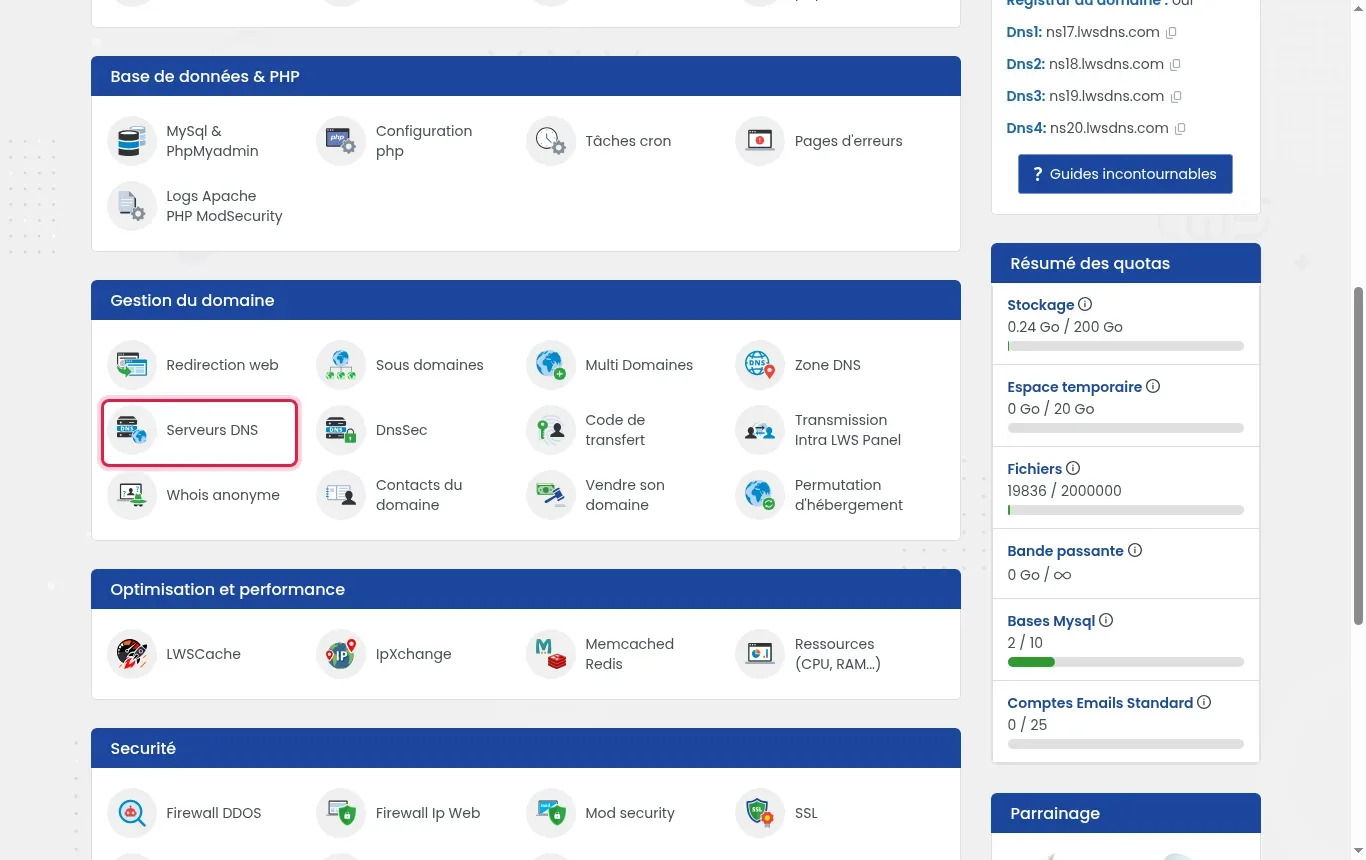
Task: Copy the Dns4 ns20.lwsdns.com value
Action: (x=1180, y=129)
